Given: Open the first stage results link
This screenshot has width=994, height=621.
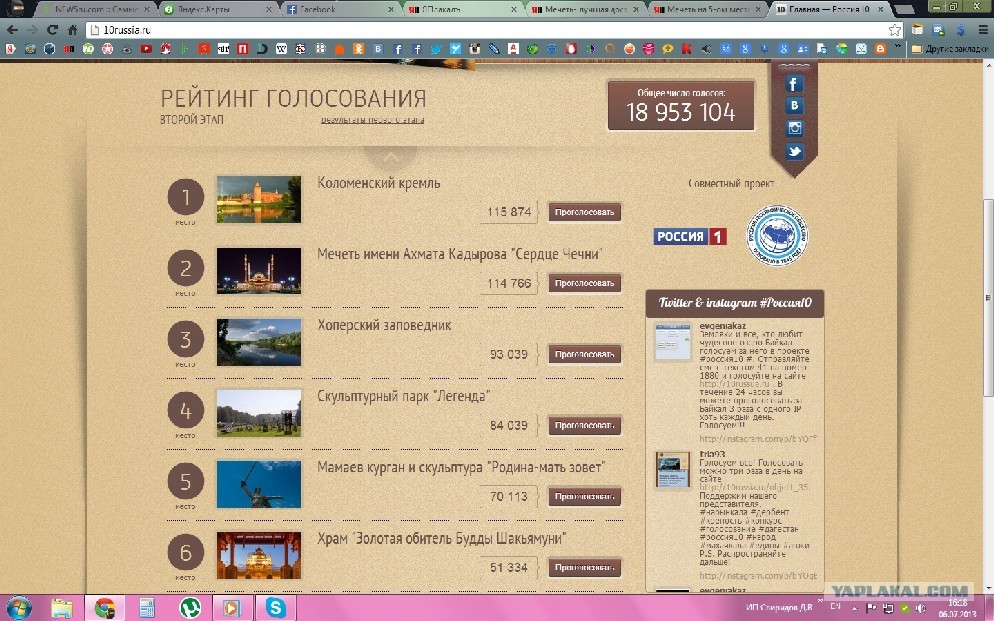Looking at the screenshot, I should [x=372, y=120].
